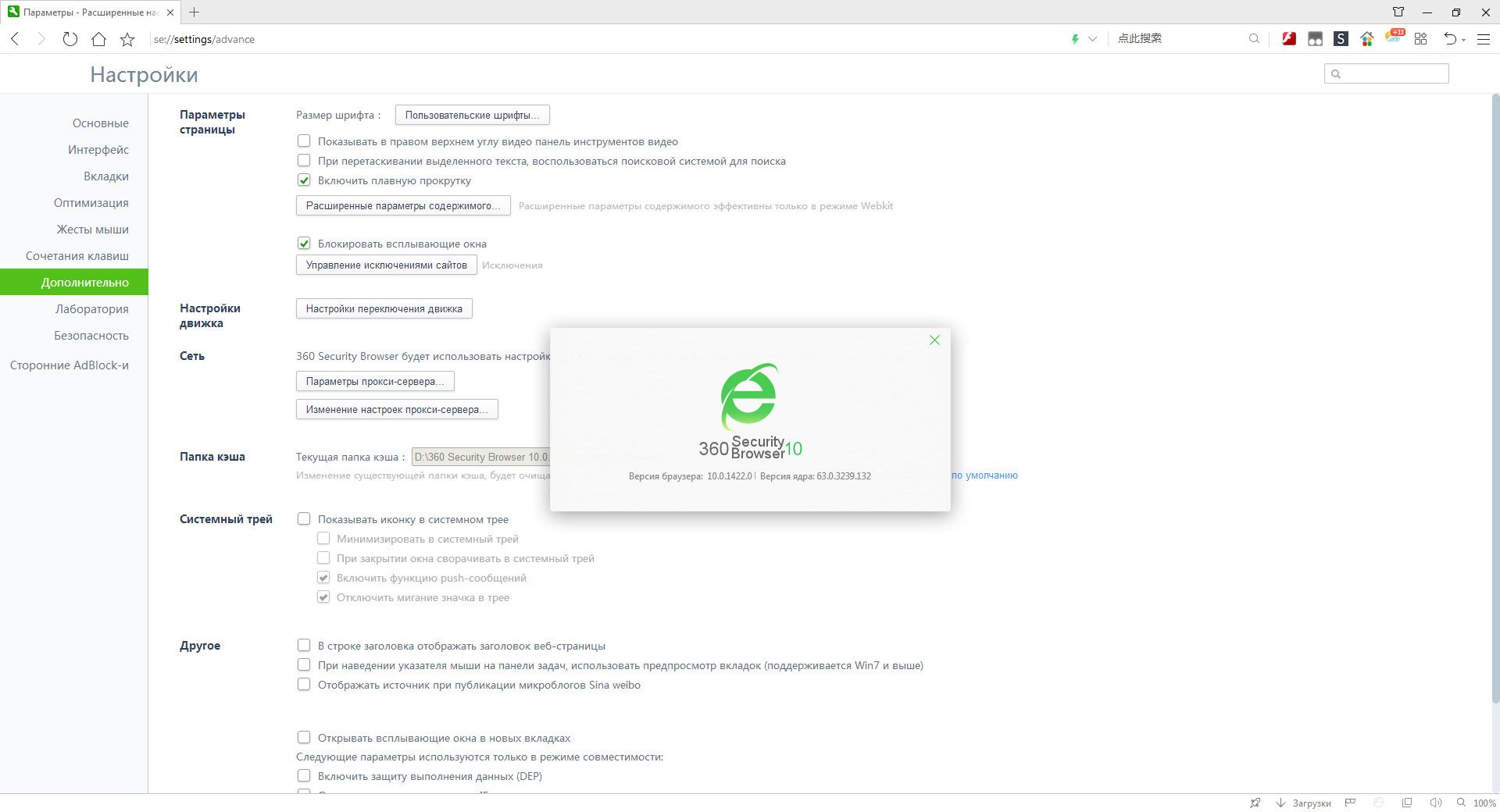Open the skin changer shirt icon

pos(1398,12)
